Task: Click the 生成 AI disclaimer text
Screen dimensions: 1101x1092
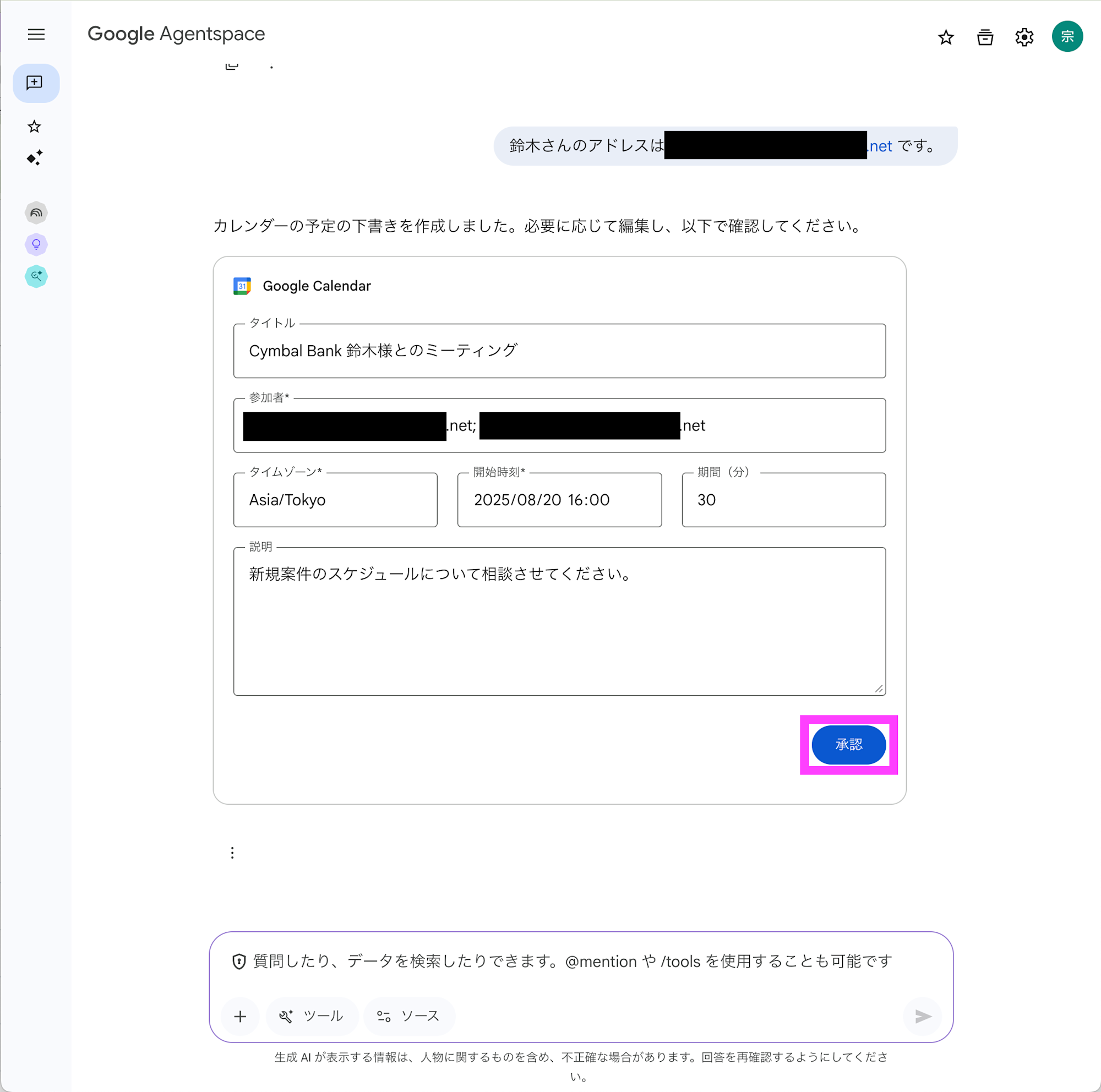Action: coord(581,1066)
